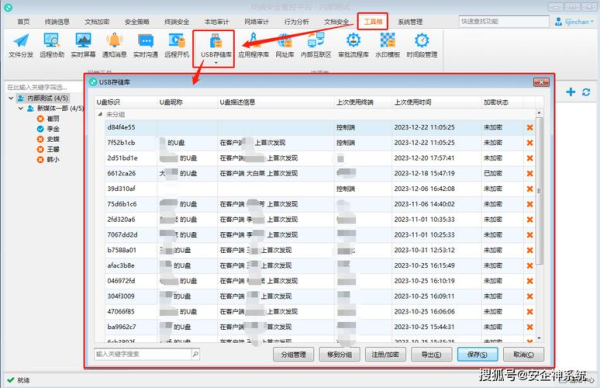Click the quick function search field
Screen dimensions: 600x388
(x=504, y=21)
